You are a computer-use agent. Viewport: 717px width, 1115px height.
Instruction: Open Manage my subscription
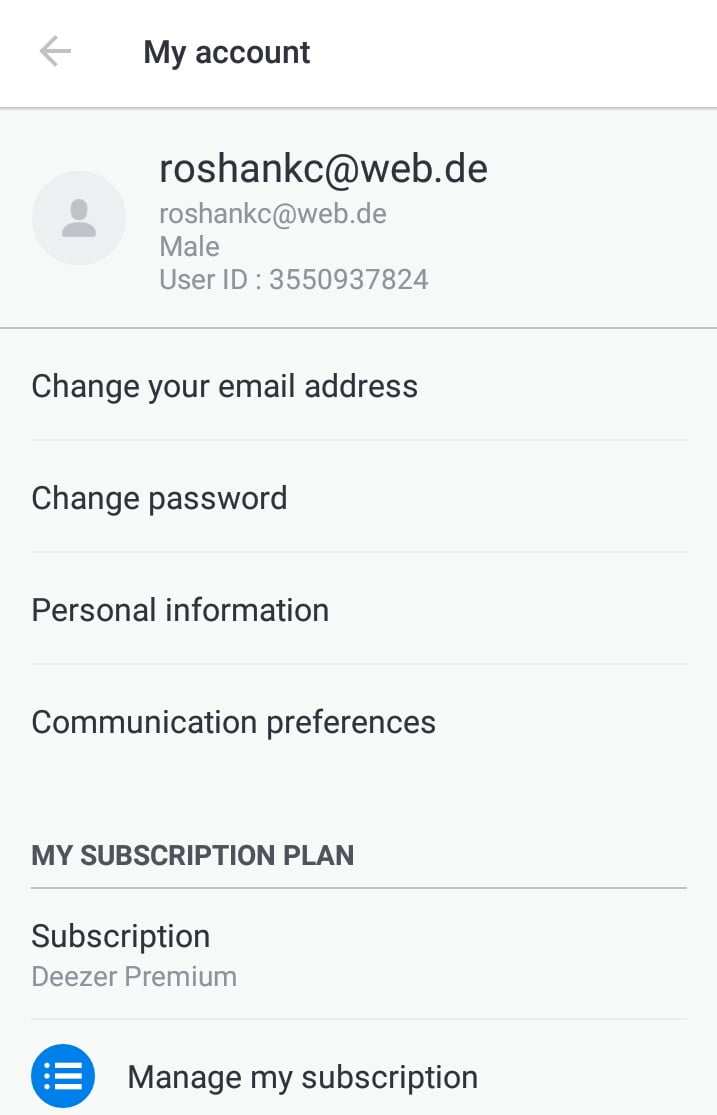pos(358,1076)
